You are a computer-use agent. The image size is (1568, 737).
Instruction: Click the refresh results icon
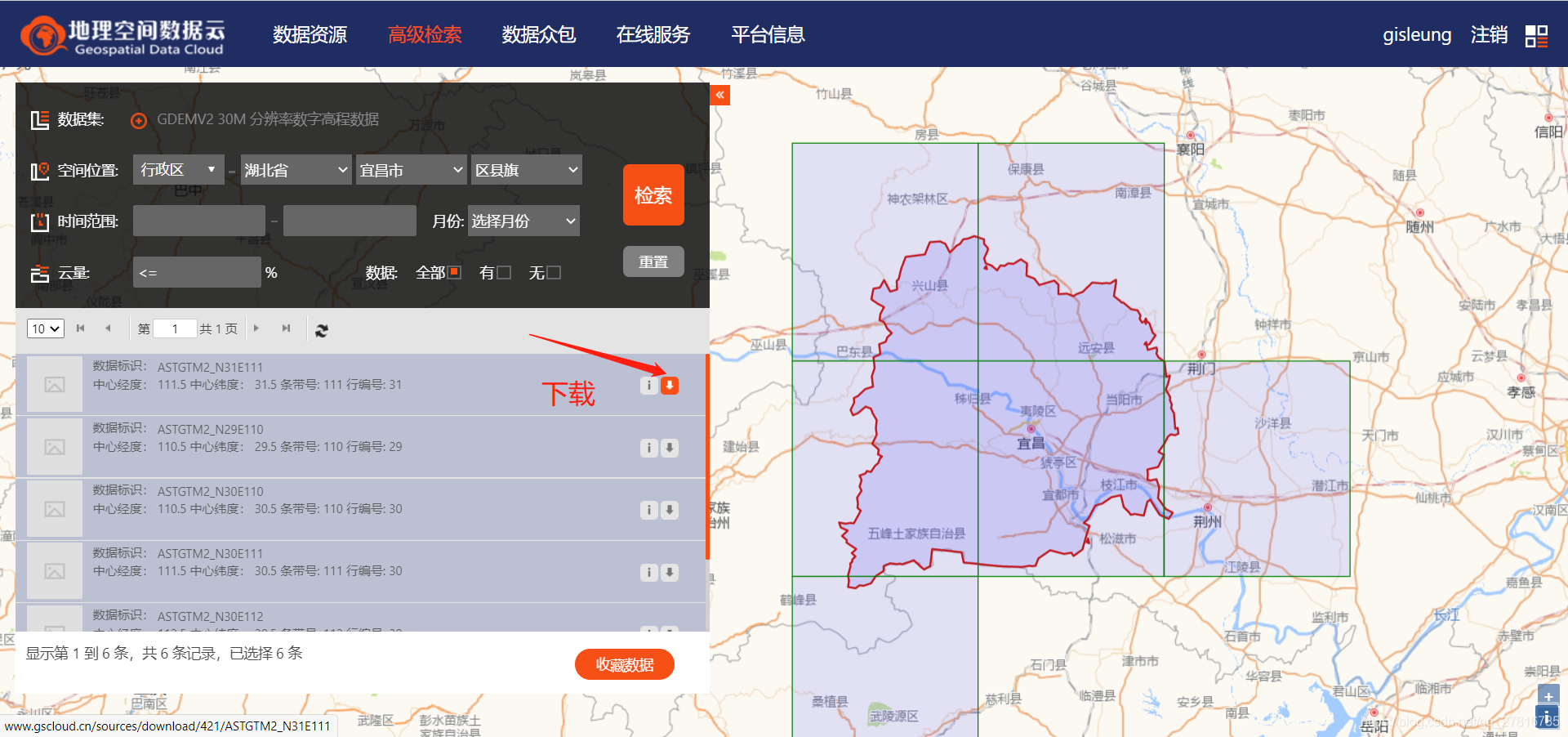click(x=322, y=330)
